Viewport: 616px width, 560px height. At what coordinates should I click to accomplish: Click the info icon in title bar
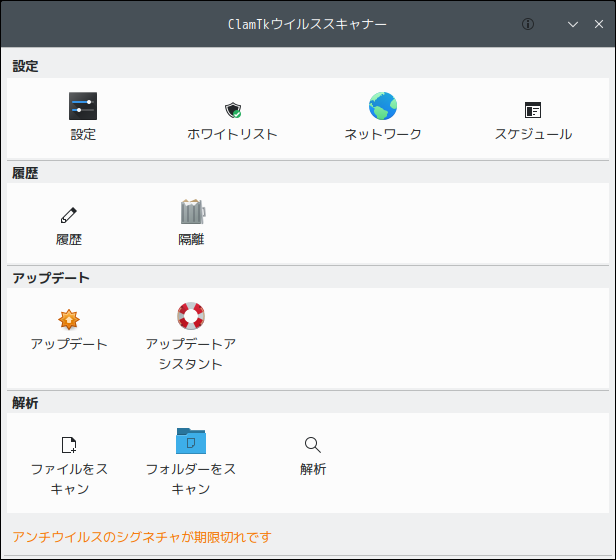click(528, 24)
